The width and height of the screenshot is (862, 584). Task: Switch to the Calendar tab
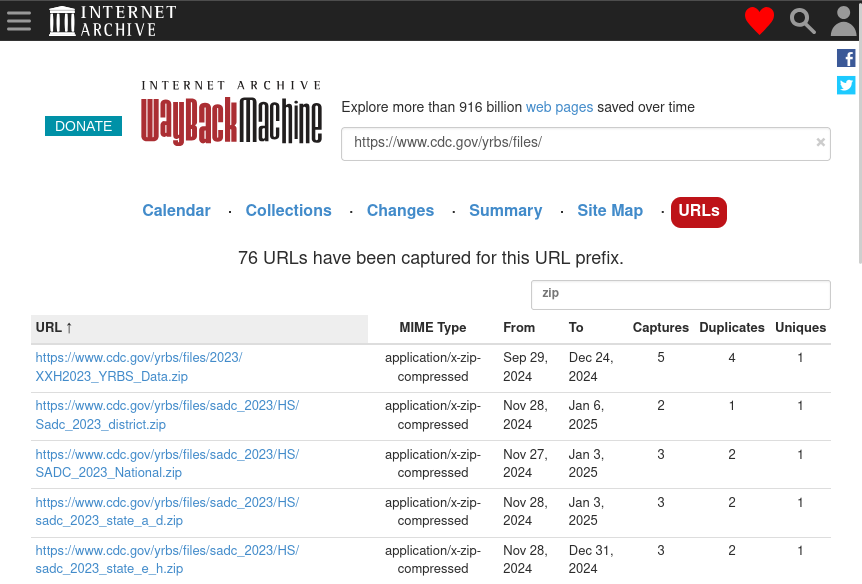tap(176, 211)
